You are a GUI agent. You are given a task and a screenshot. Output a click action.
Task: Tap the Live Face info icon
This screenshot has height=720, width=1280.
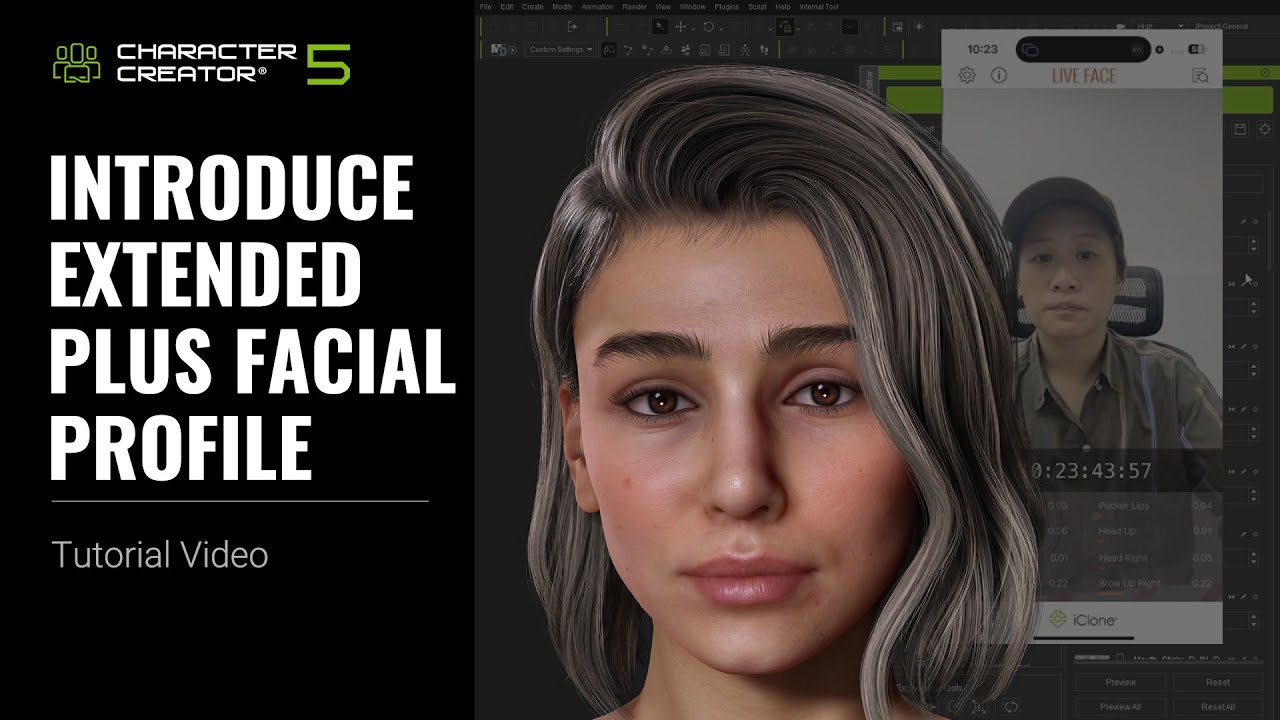click(x=998, y=75)
